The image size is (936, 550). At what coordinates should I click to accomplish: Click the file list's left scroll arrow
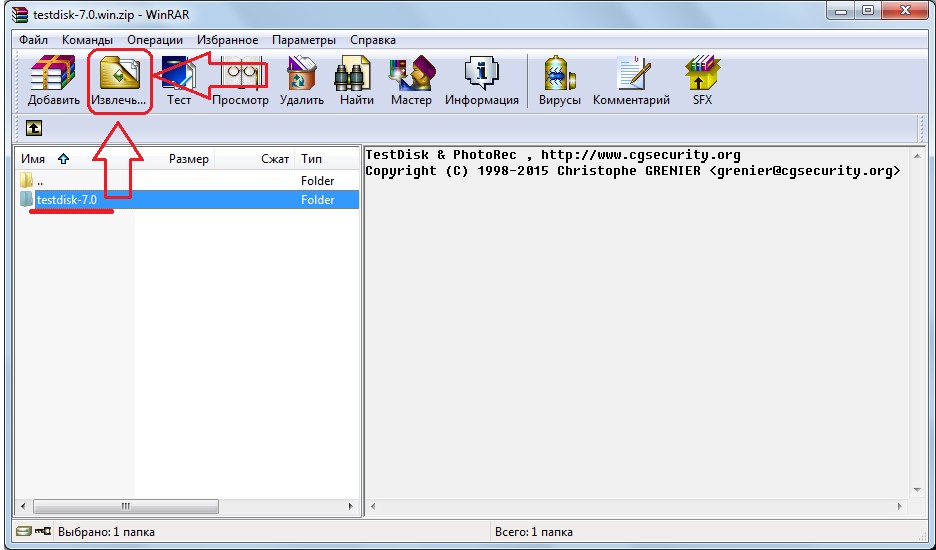(x=23, y=506)
